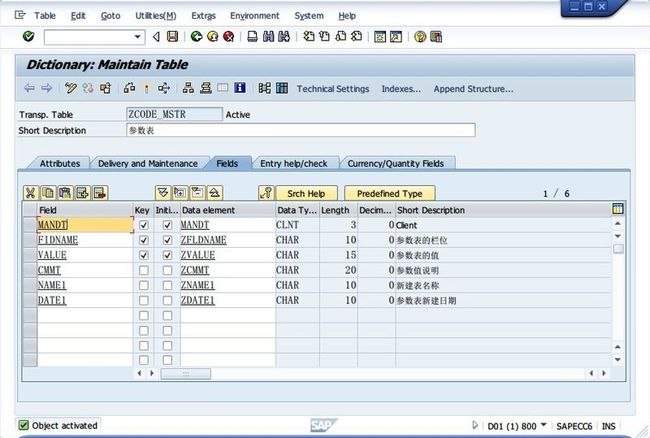Toggle Key checkbox for FIDNAME row
This screenshot has height=438, width=650.
coord(143,240)
